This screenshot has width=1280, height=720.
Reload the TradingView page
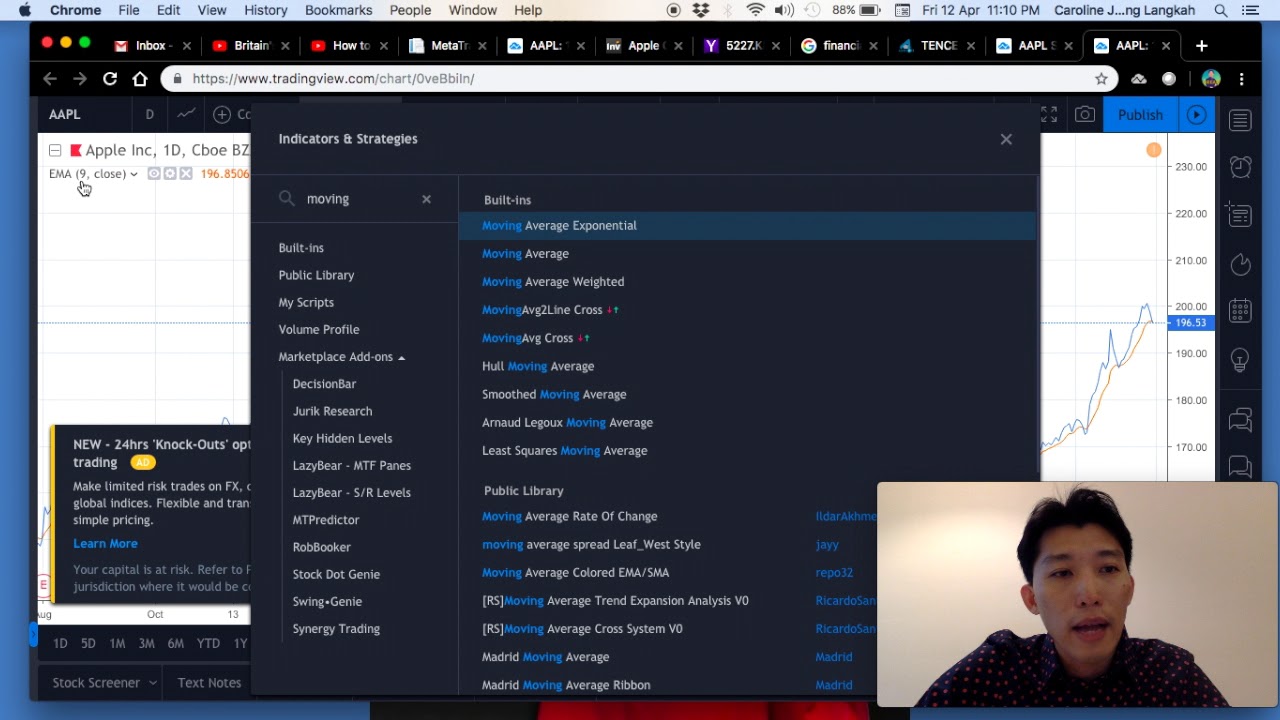110,78
